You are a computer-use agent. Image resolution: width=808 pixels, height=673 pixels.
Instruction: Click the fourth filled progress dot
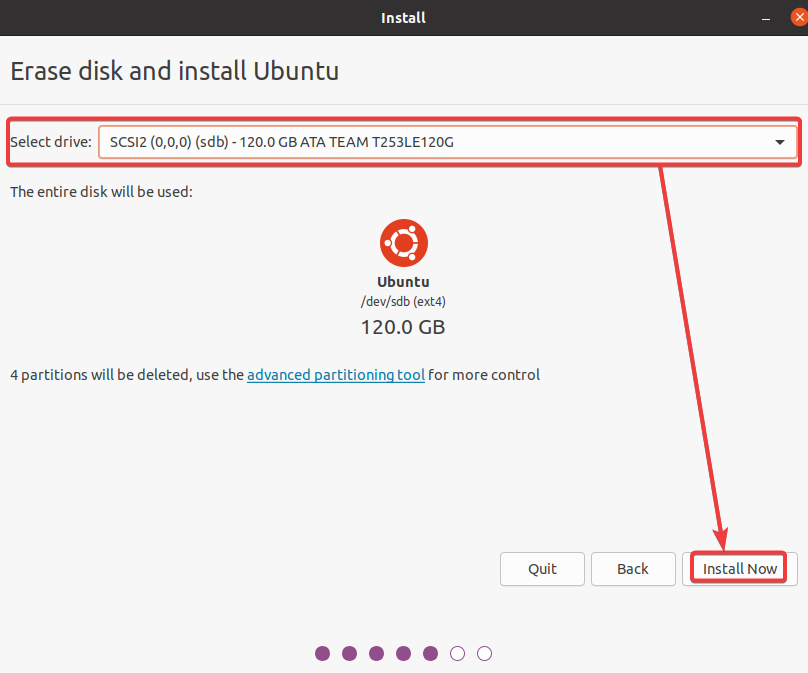[403, 653]
